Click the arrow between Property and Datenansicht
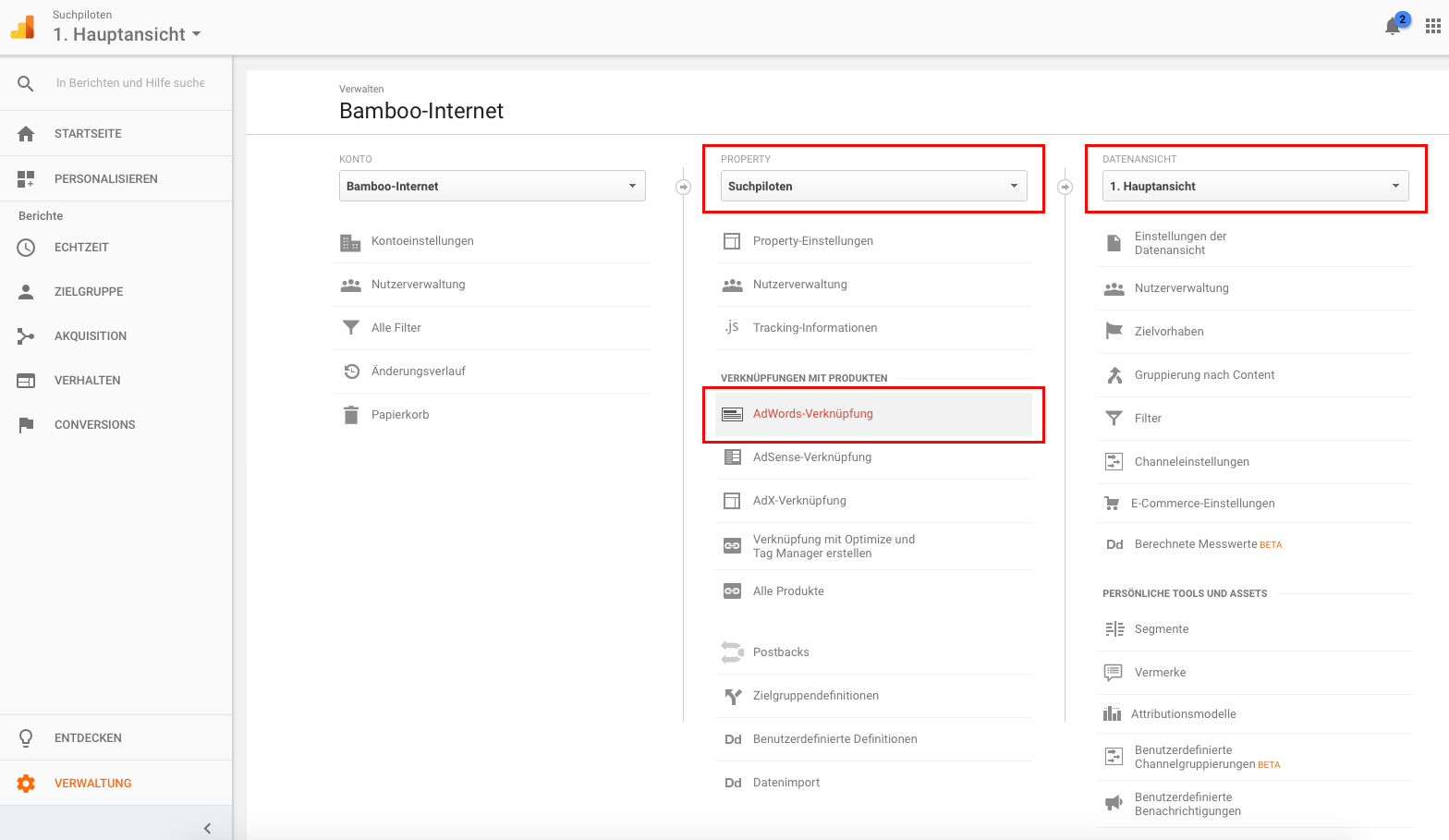Viewport: 1449px width, 840px height. click(1065, 187)
